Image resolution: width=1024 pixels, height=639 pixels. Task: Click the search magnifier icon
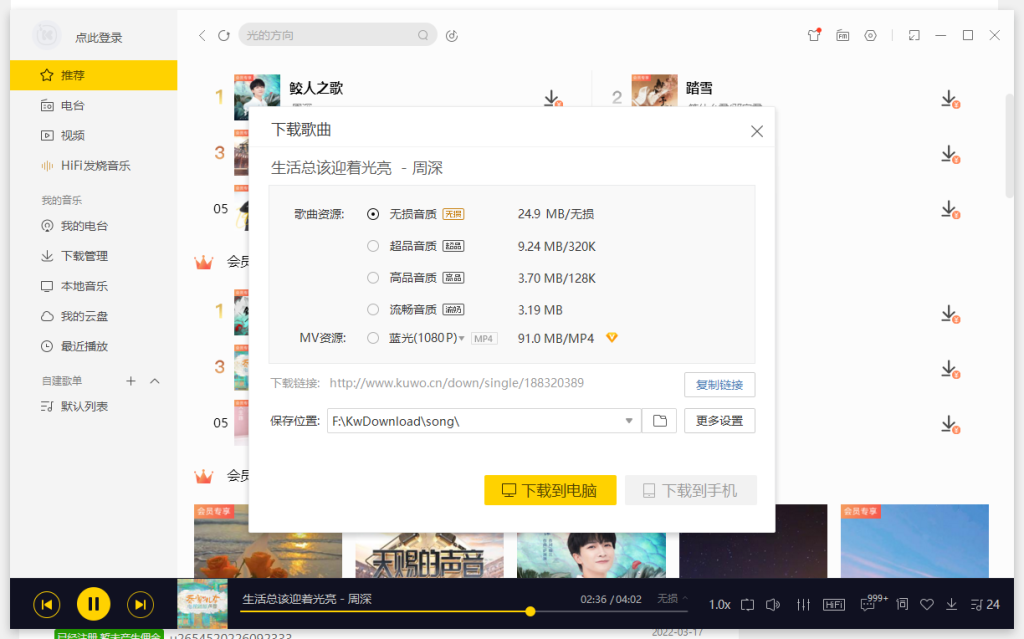tap(423, 35)
